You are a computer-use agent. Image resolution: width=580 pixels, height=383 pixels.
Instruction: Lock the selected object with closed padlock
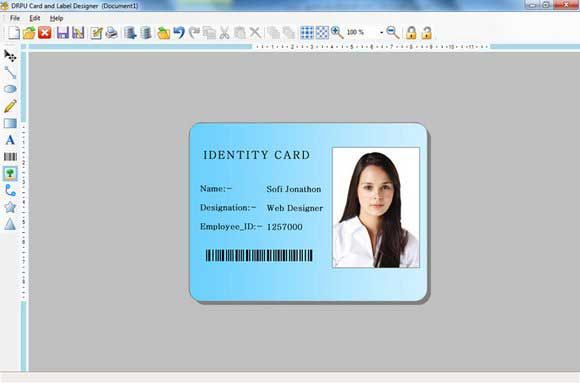pyautogui.click(x=411, y=33)
